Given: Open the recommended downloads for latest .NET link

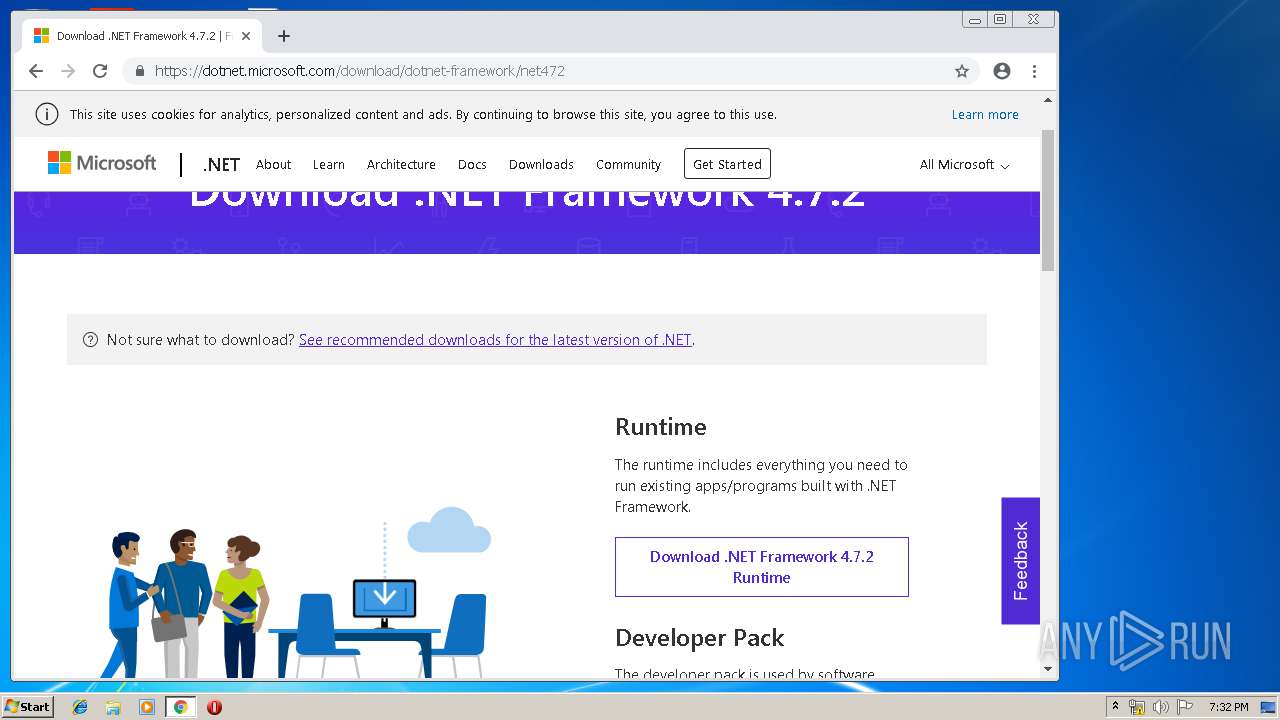Looking at the screenshot, I should point(495,340).
